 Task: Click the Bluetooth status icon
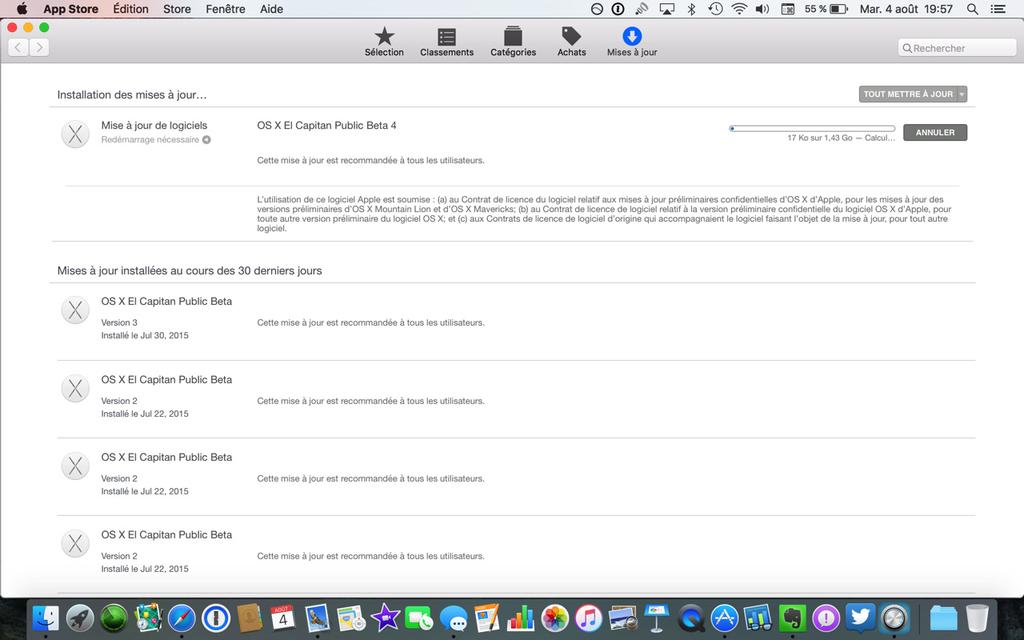click(691, 9)
